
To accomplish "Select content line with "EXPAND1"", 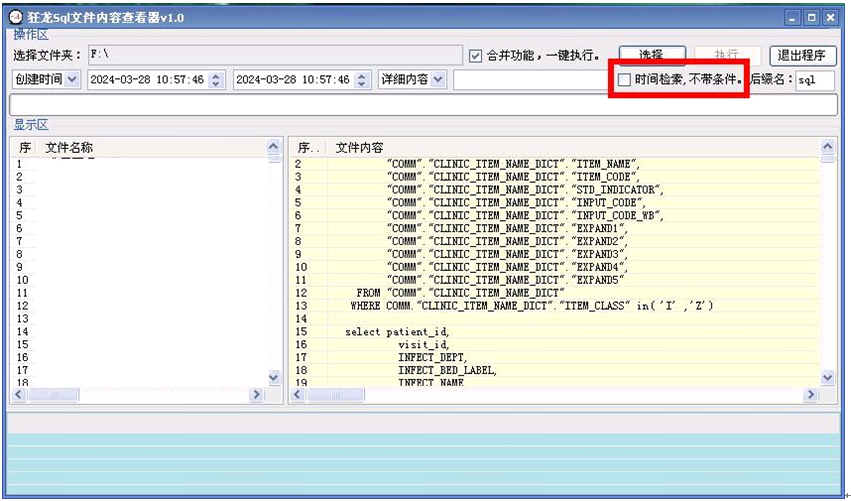I will (556, 229).
